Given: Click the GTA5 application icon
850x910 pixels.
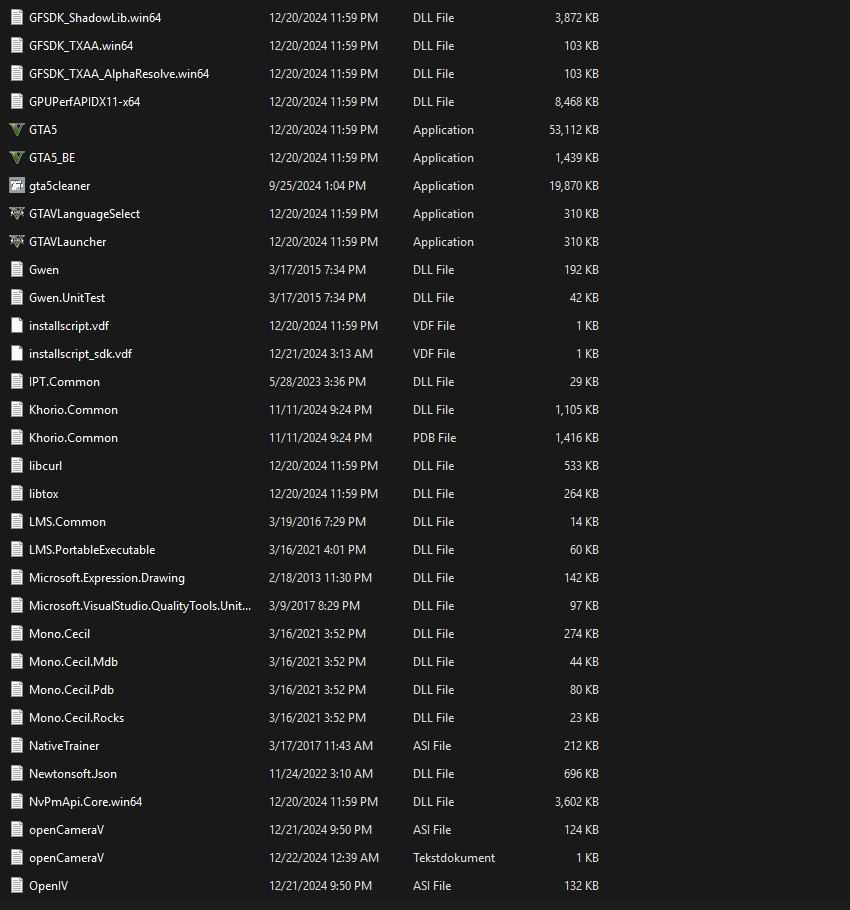Looking at the screenshot, I should (16, 130).
